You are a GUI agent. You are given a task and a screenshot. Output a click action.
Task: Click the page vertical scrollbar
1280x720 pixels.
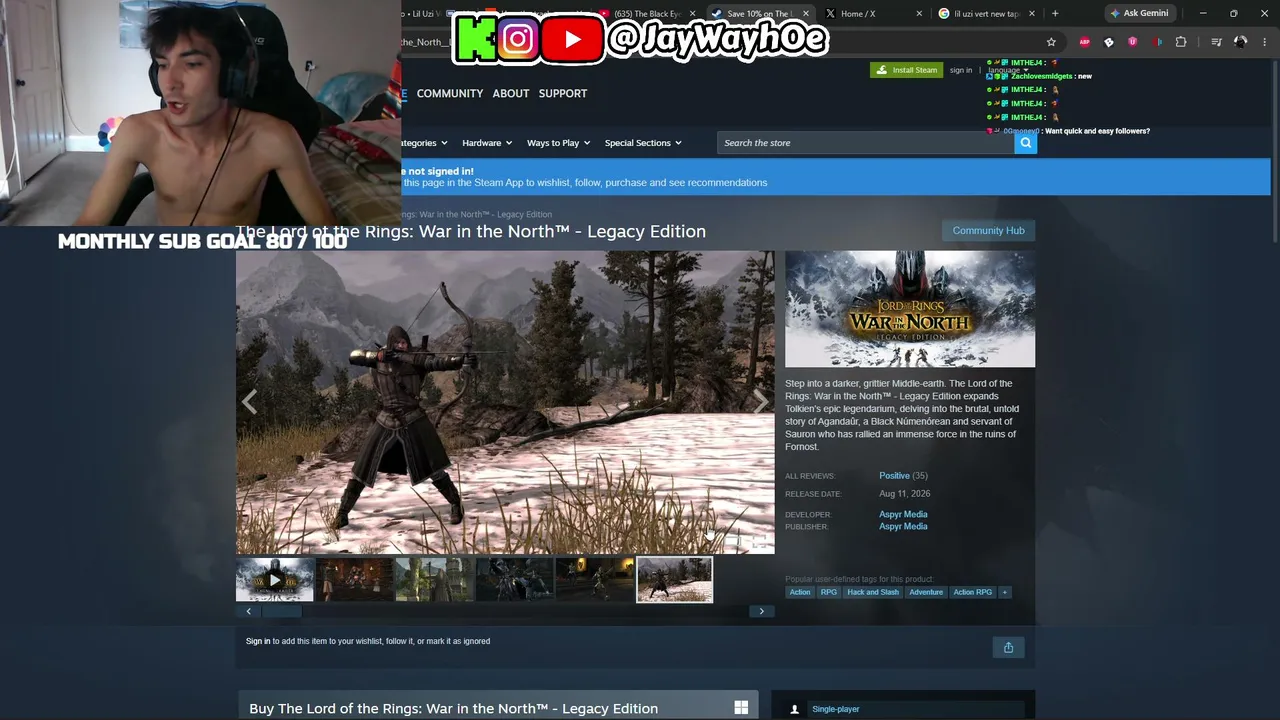tap(1275, 150)
